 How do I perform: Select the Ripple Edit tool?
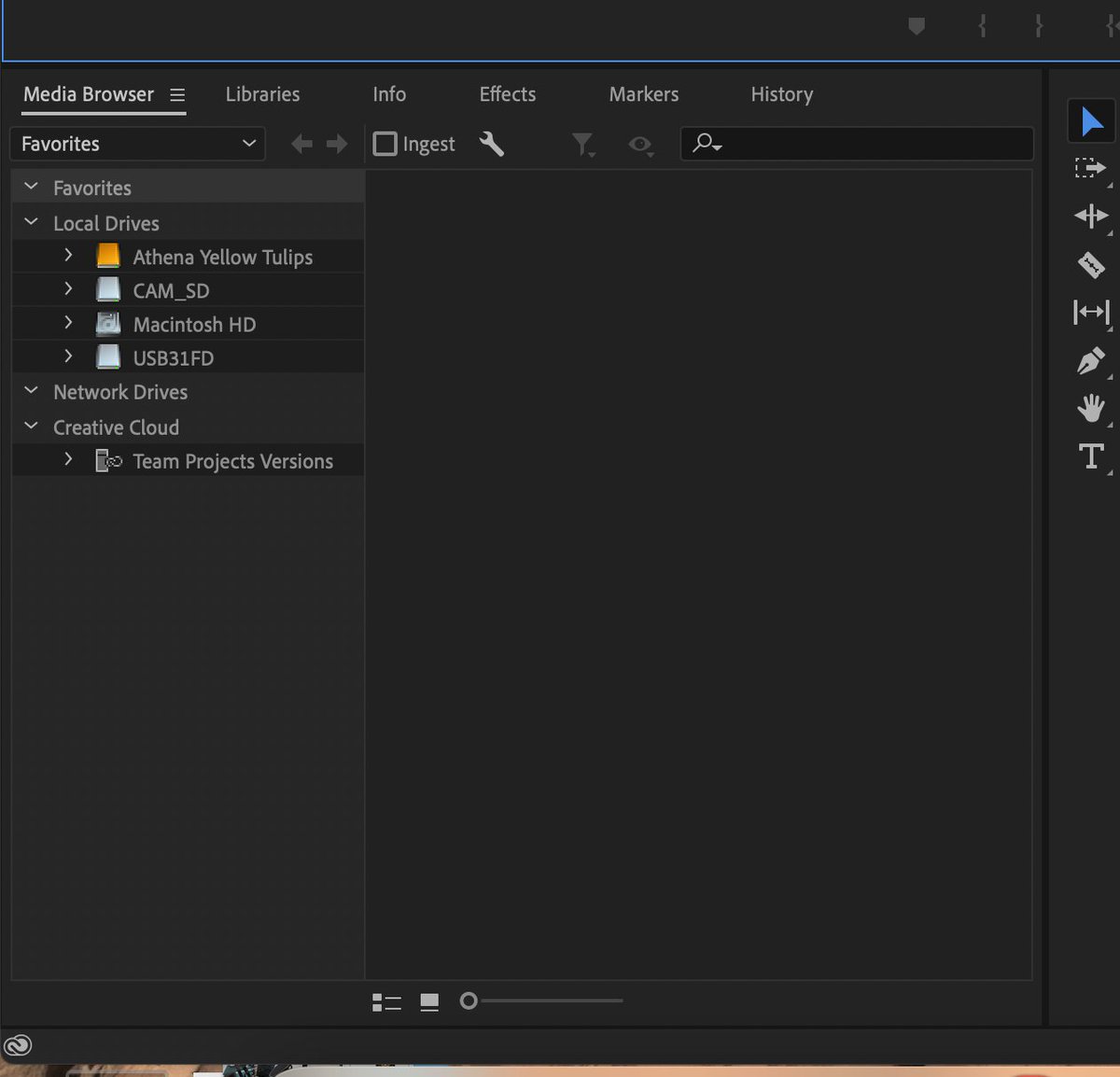(x=1090, y=217)
